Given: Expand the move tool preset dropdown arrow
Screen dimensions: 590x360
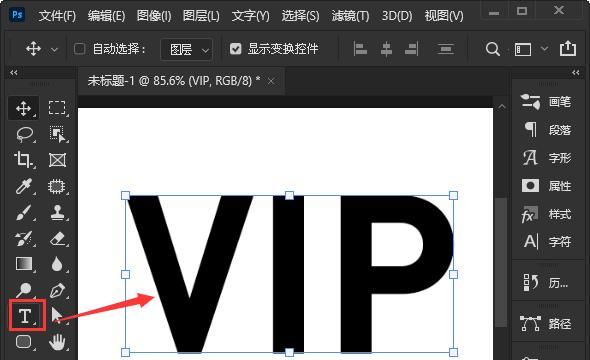Looking at the screenshot, I should [55, 49].
